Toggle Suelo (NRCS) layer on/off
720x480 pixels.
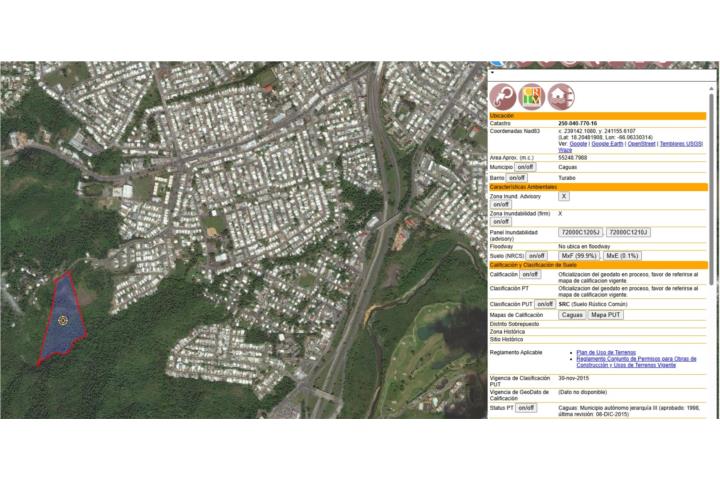[537, 255]
